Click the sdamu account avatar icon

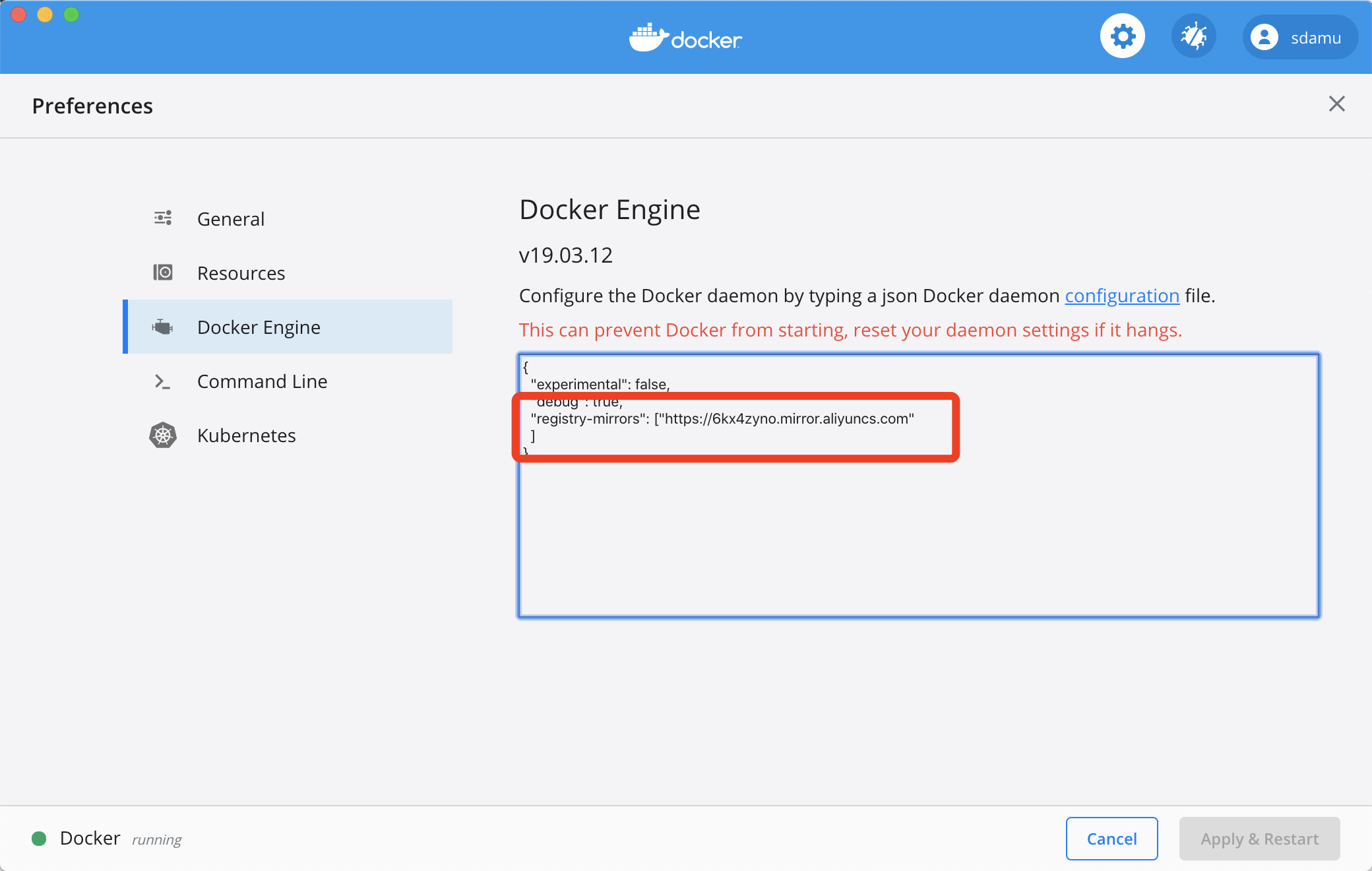point(1264,38)
